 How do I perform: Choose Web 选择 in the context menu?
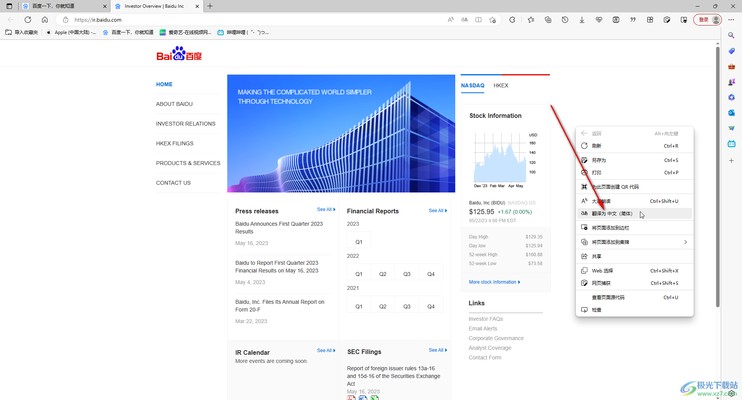635,271
